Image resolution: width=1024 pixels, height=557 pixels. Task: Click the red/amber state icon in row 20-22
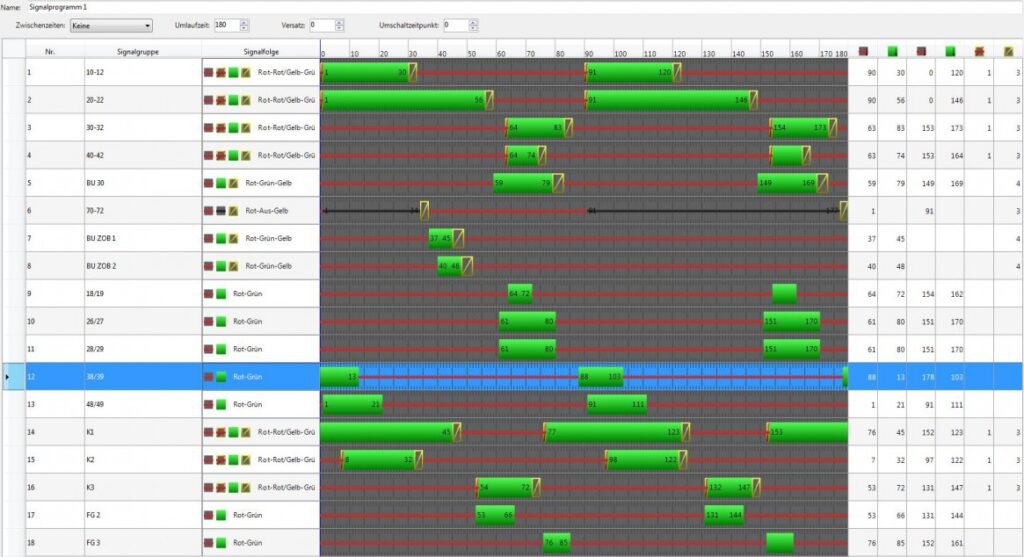221,101
